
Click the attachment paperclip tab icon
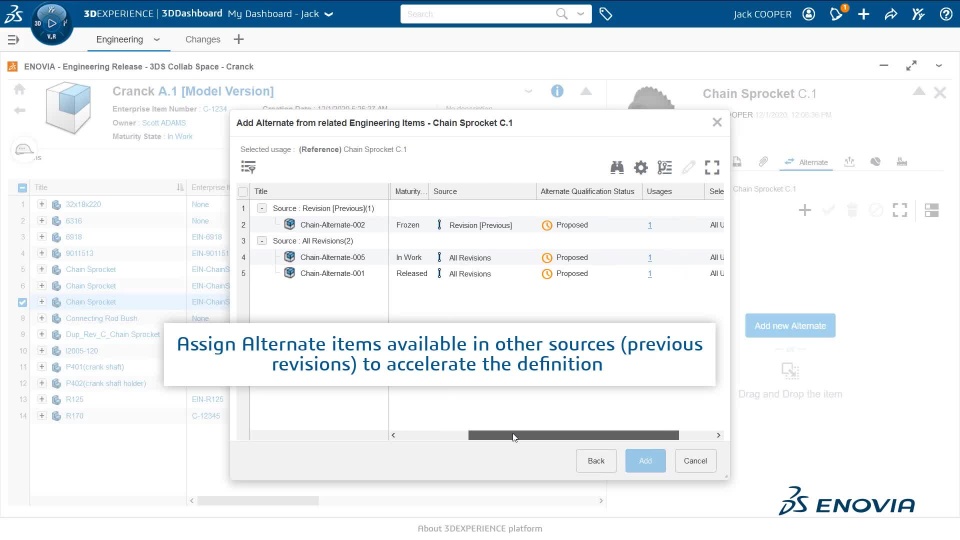[x=763, y=162]
